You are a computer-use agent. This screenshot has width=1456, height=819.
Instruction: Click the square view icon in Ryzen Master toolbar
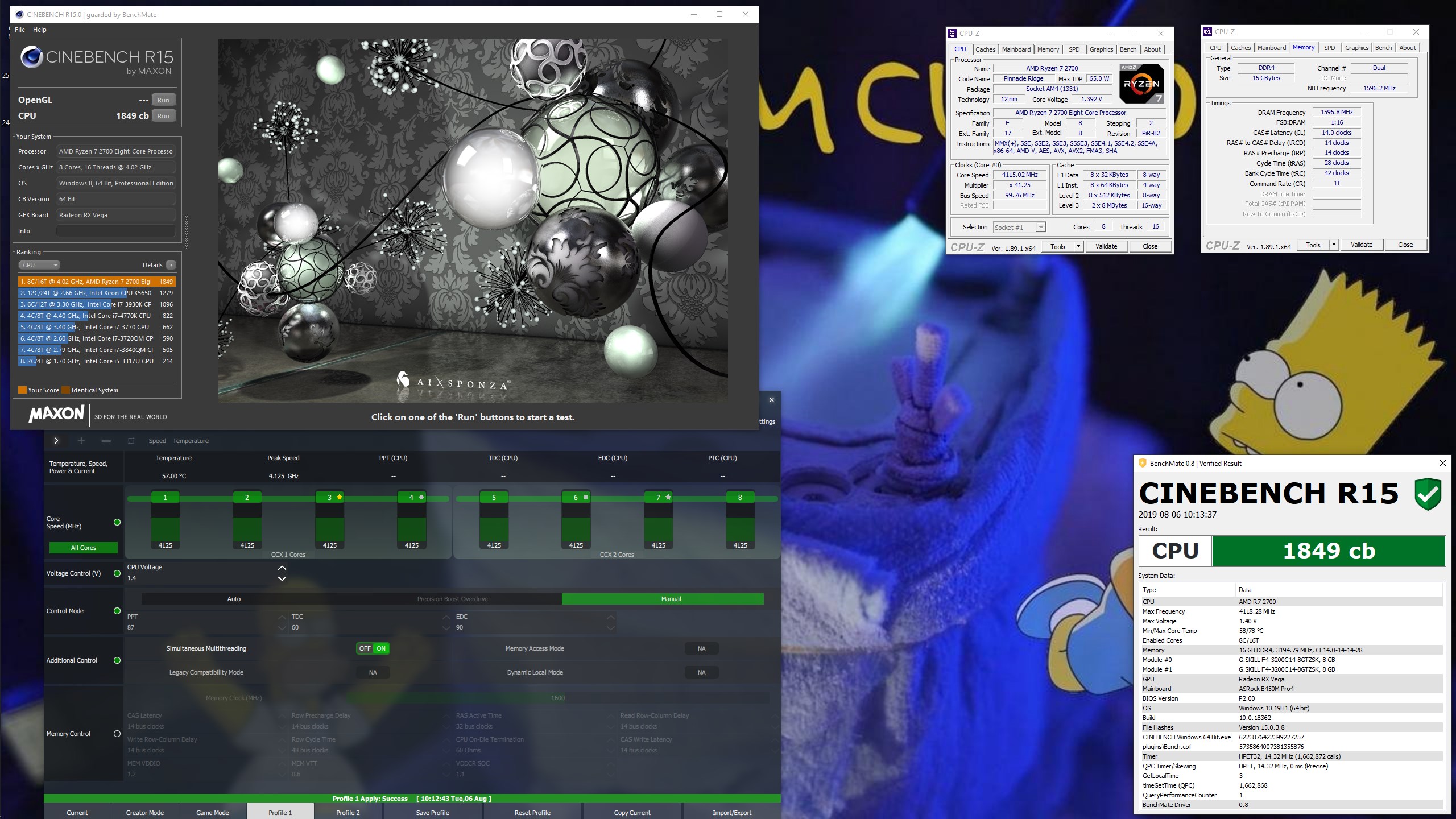[x=131, y=441]
